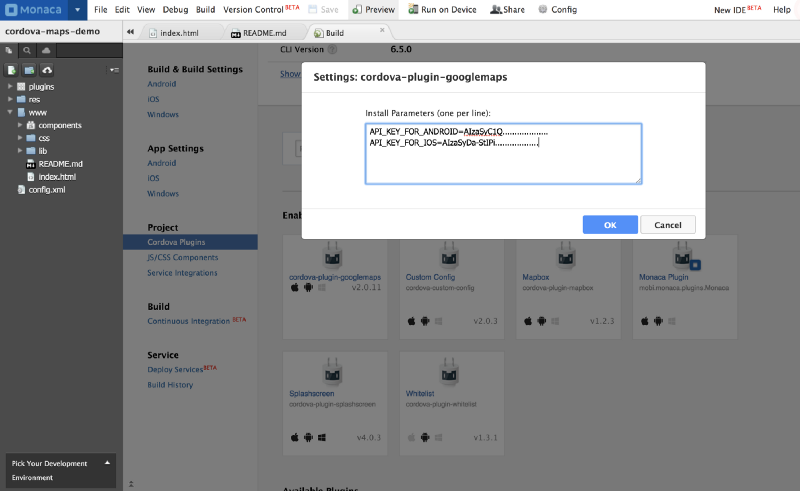Image resolution: width=800 pixels, height=491 pixels.
Task: Open the File menu
Action: coord(101,10)
